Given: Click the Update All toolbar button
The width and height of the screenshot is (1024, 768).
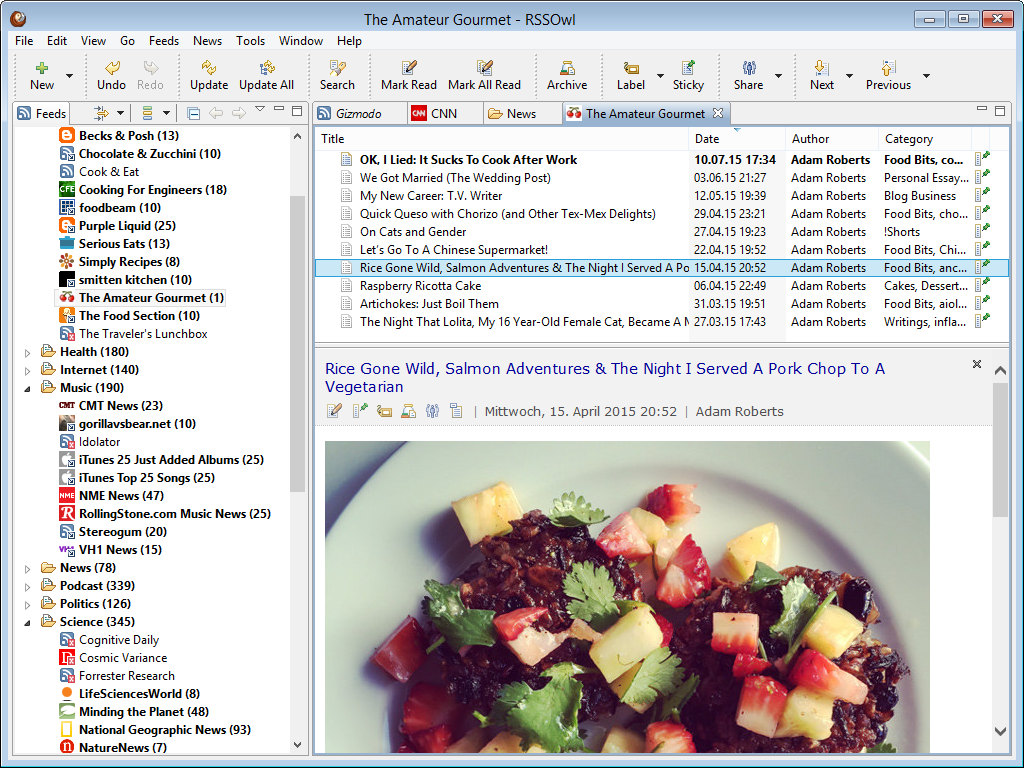Looking at the screenshot, I should [266, 75].
